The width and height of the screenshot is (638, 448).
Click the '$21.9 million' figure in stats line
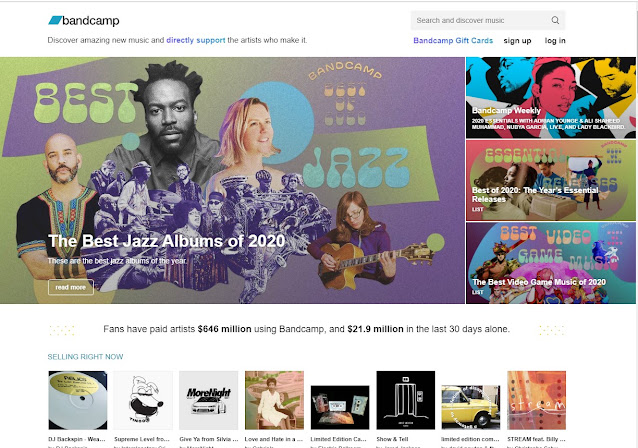pyautogui.click(x=375, y=329)
